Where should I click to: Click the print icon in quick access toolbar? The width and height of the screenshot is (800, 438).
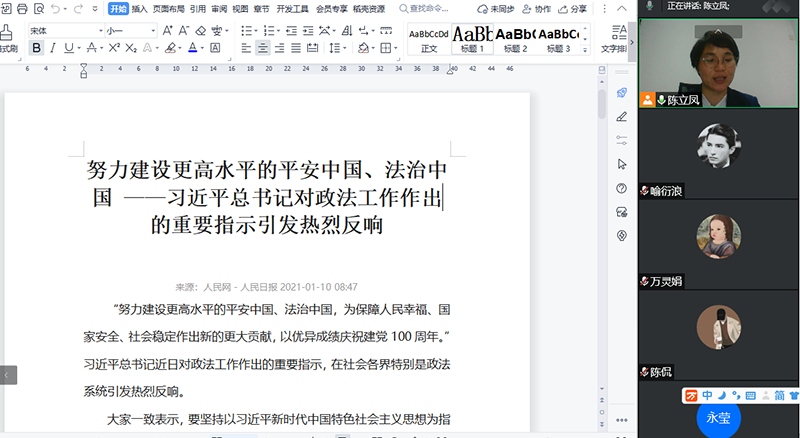coord(22,9)
